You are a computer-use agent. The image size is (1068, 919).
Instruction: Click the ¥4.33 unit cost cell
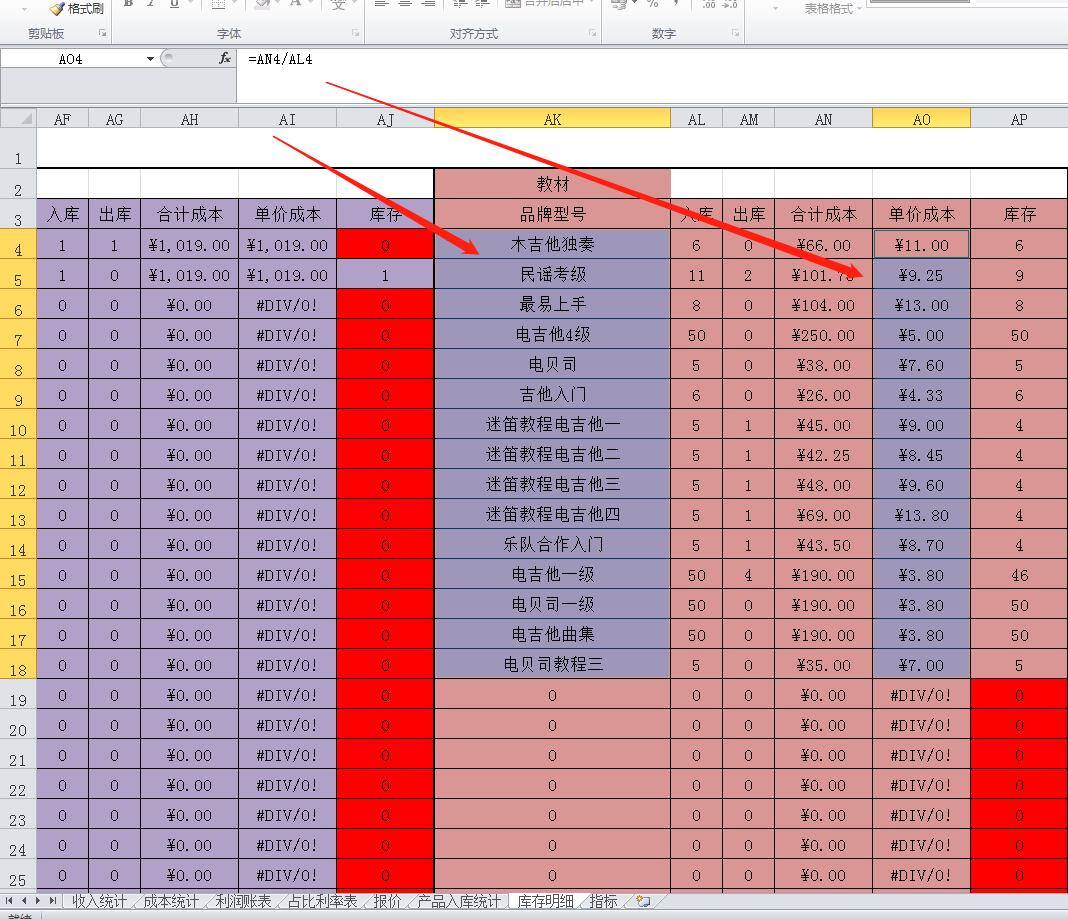pyautogui.click(x=921, y=394)
